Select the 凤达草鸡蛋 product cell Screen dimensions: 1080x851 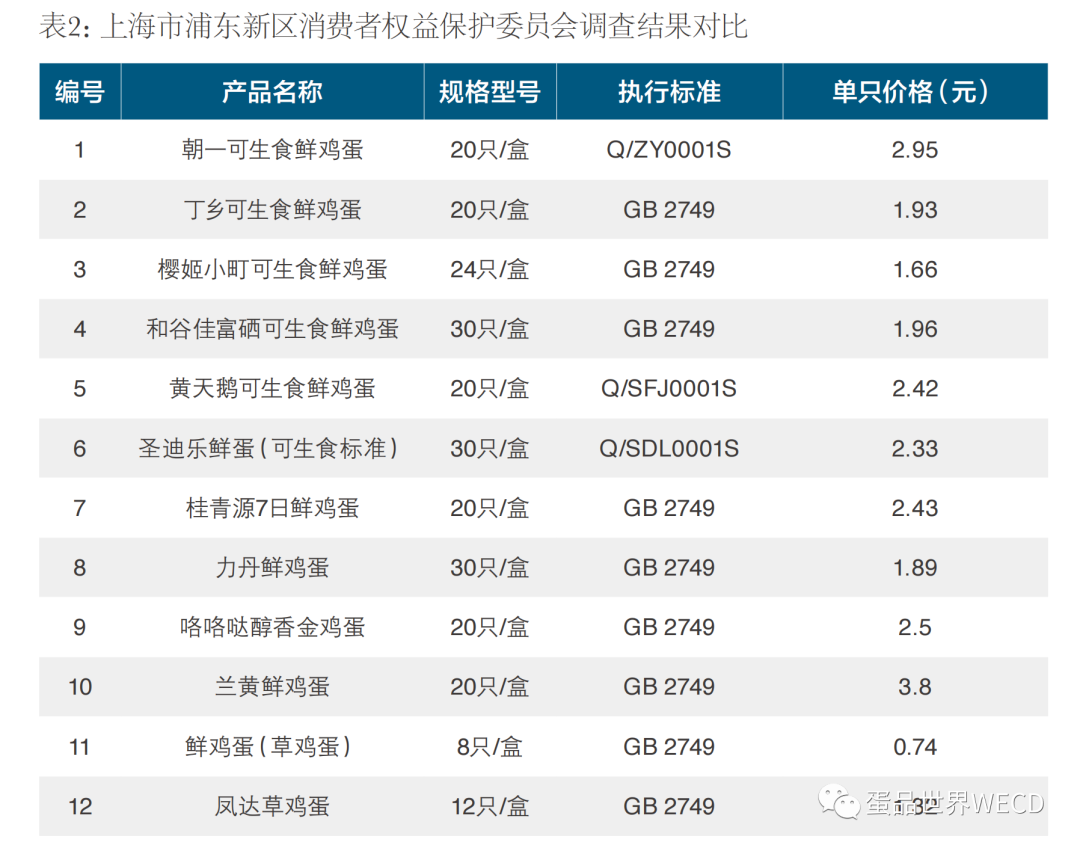272,806
